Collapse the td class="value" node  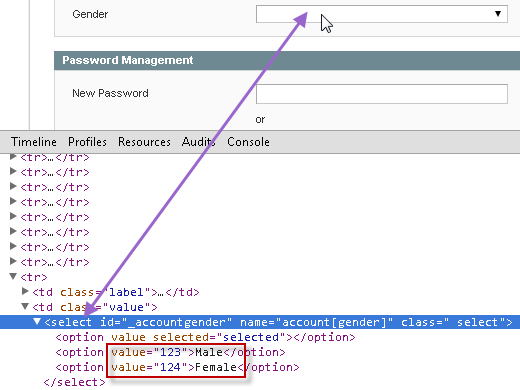25,306
